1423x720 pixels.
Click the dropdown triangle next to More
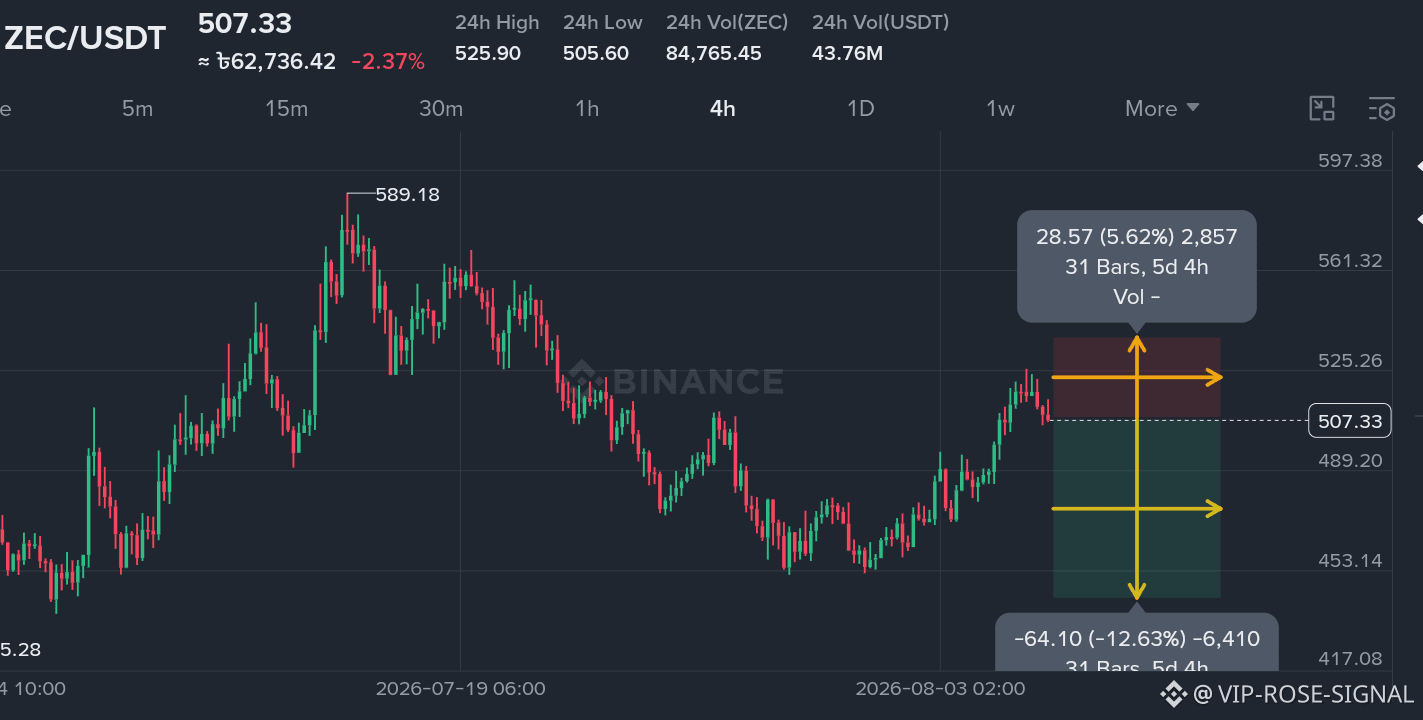click(x=1192, y=108)
